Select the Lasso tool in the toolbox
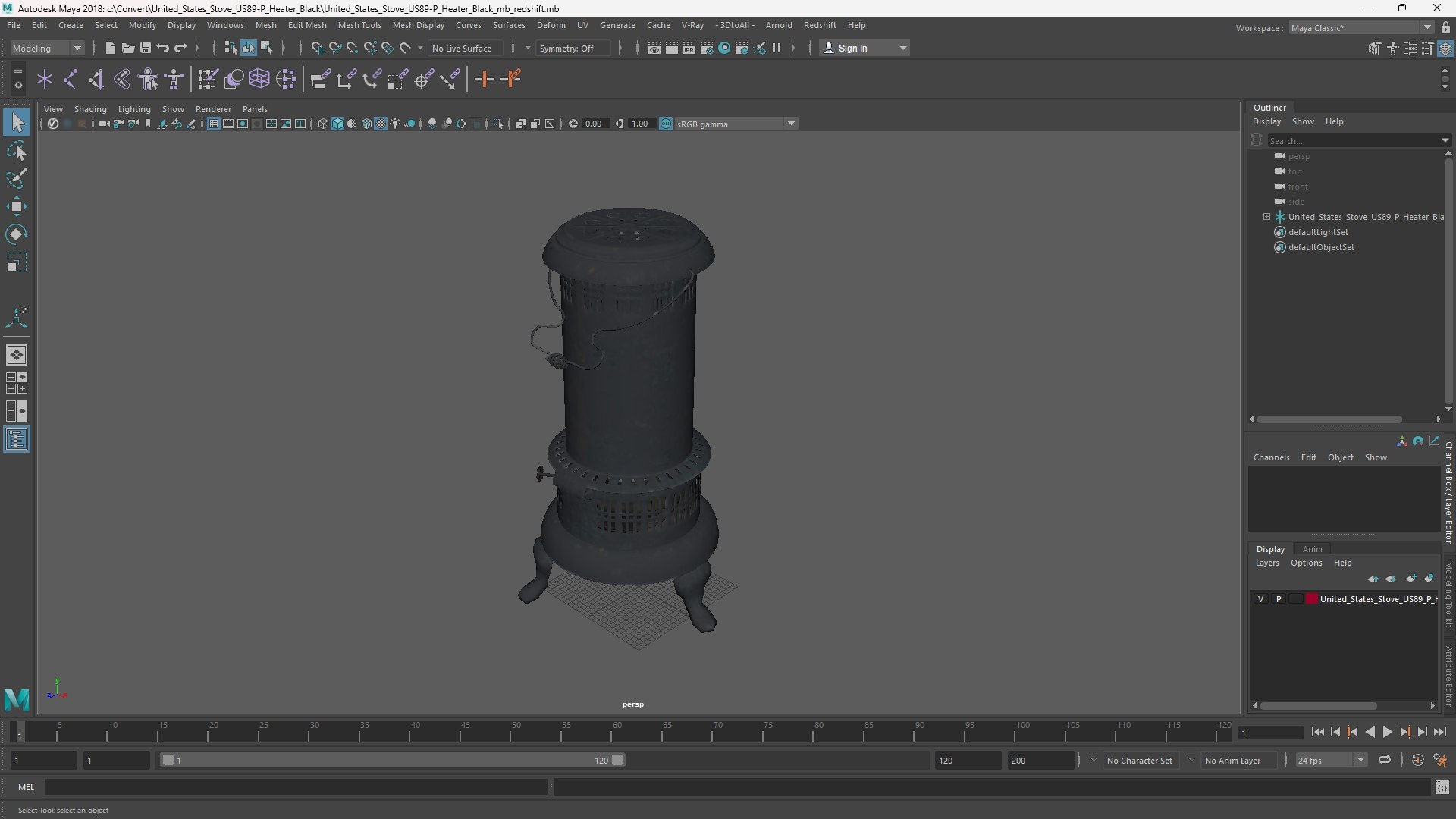This screenshot has width=1456, height=819. pos(17,150)
